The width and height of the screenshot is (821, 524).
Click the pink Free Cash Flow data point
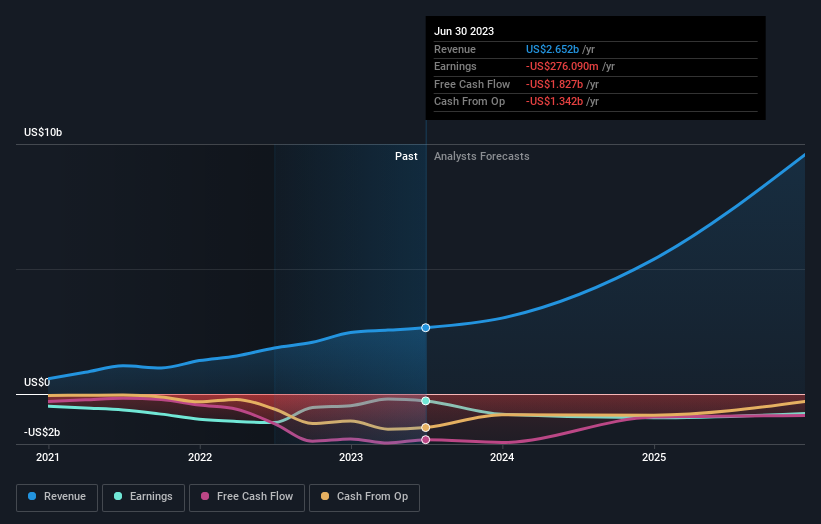426,440
